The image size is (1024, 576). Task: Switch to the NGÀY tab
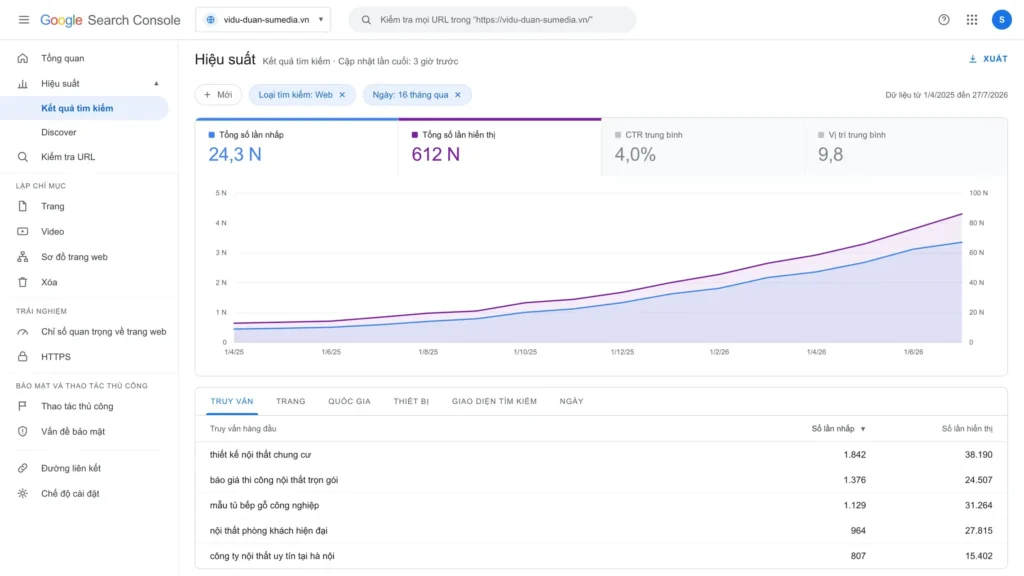[571, 401]
